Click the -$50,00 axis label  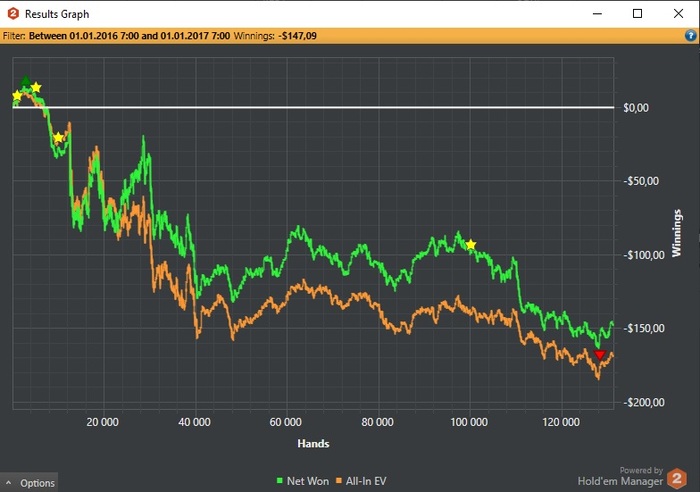click(641, 181)
